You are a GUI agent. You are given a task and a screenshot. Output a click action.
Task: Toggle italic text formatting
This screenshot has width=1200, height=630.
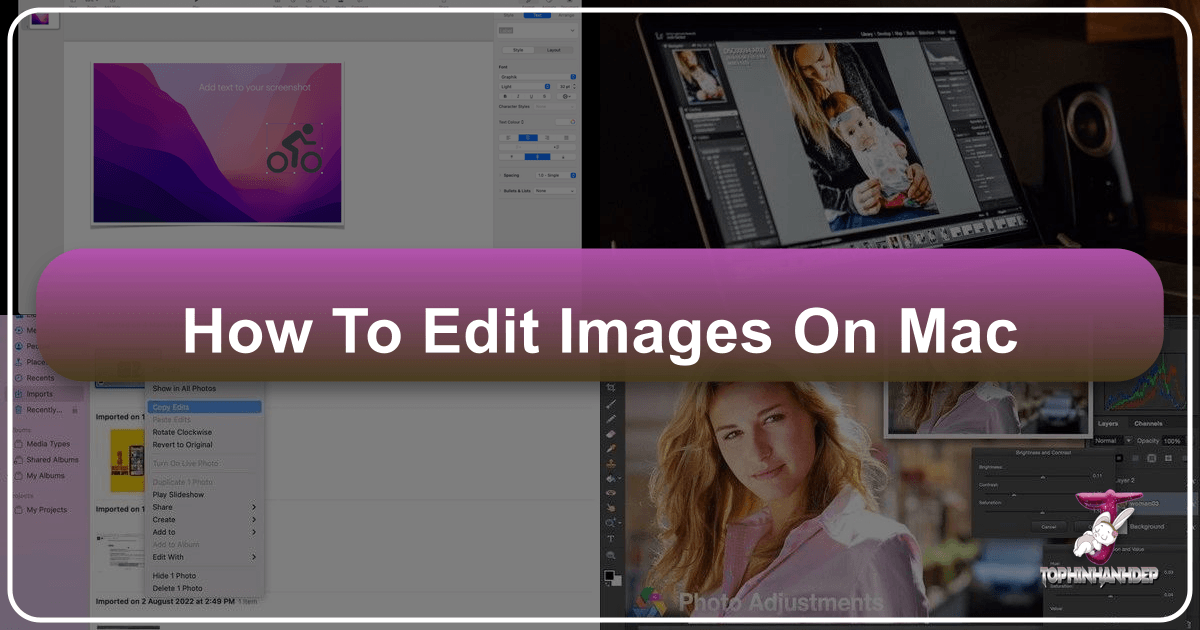tap(518, 96)
